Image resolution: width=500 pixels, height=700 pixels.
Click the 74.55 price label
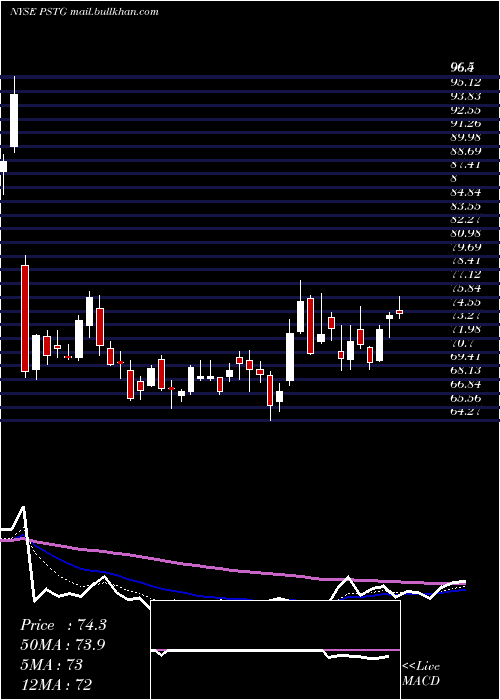coord(465,302)
